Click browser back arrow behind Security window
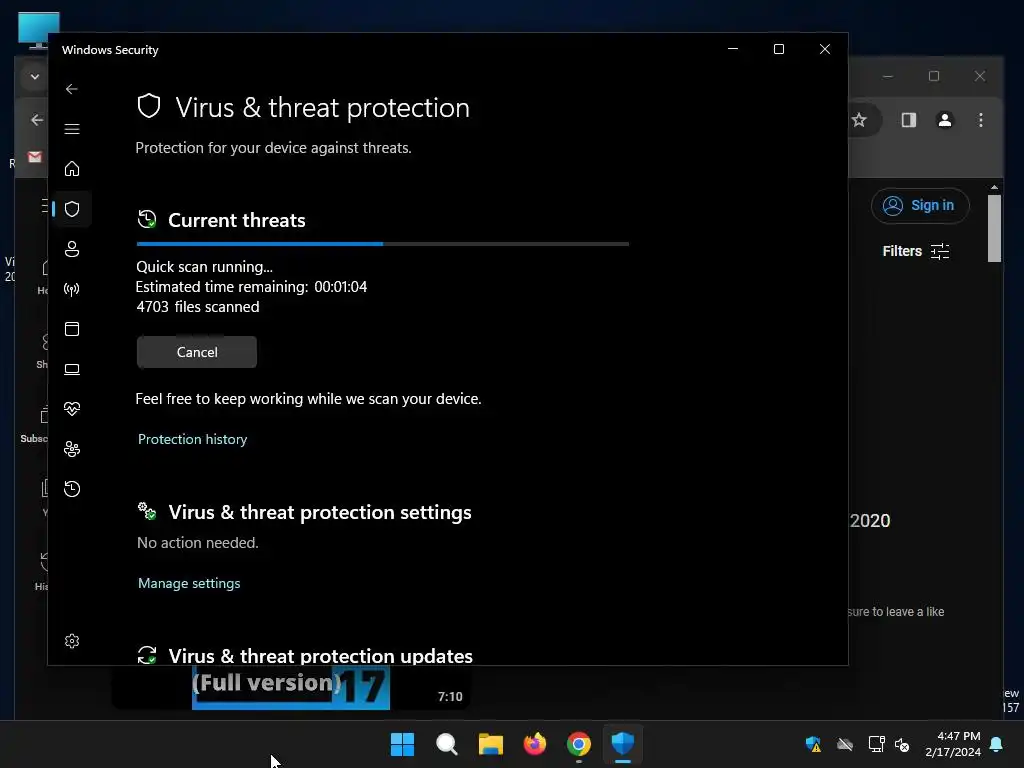Viewport: 1024px width, 768px height. (x=37, y=120)
